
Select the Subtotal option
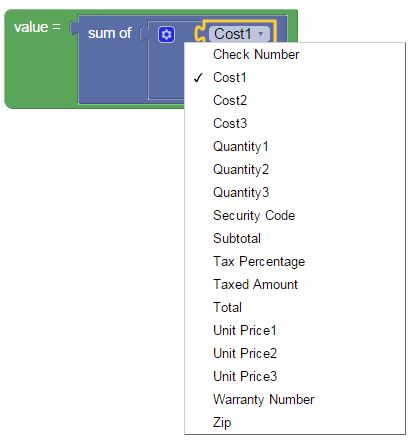(x=295, y=238)
